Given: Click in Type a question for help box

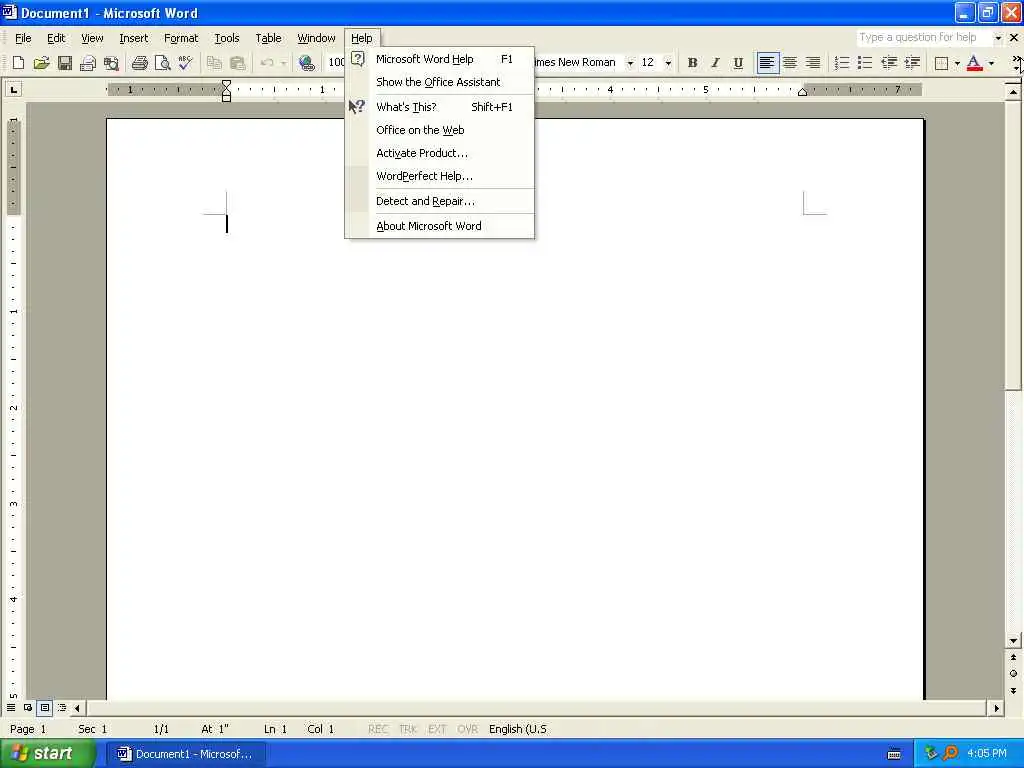Looking at the screenshot, I should pyautogui.click(x=924, y=38).
